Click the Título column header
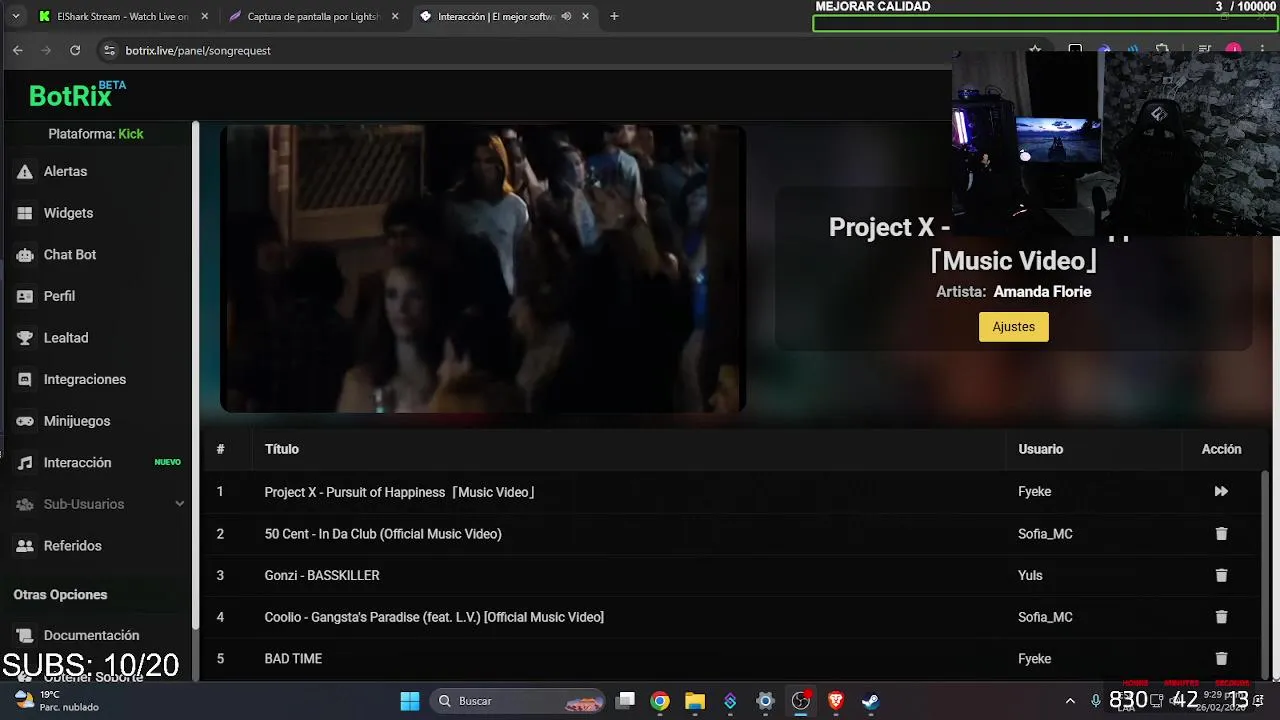The image size is (1280, 720). (x=282, y=450)
